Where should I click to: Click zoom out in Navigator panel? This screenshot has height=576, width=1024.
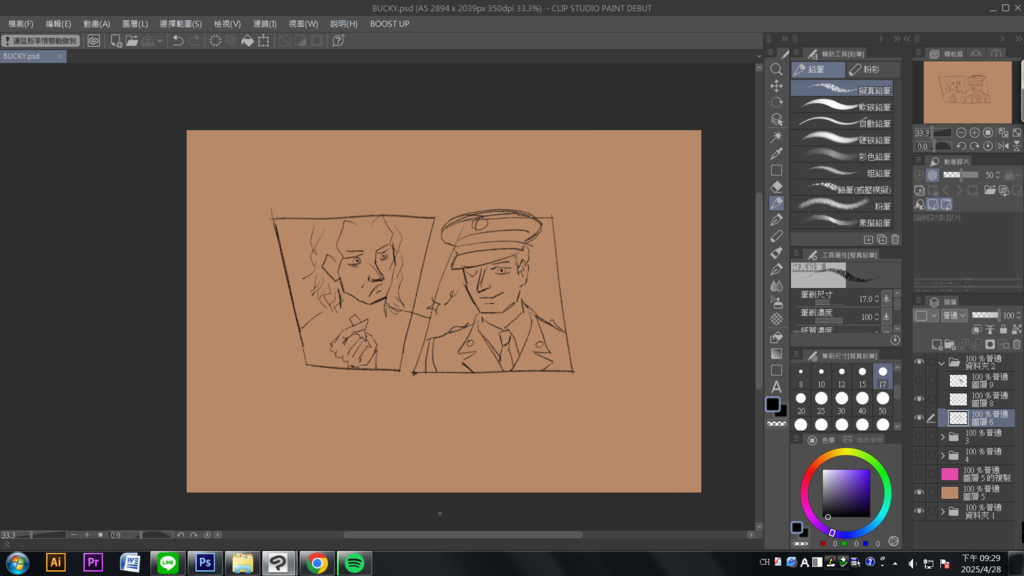(x=961, y=133)
